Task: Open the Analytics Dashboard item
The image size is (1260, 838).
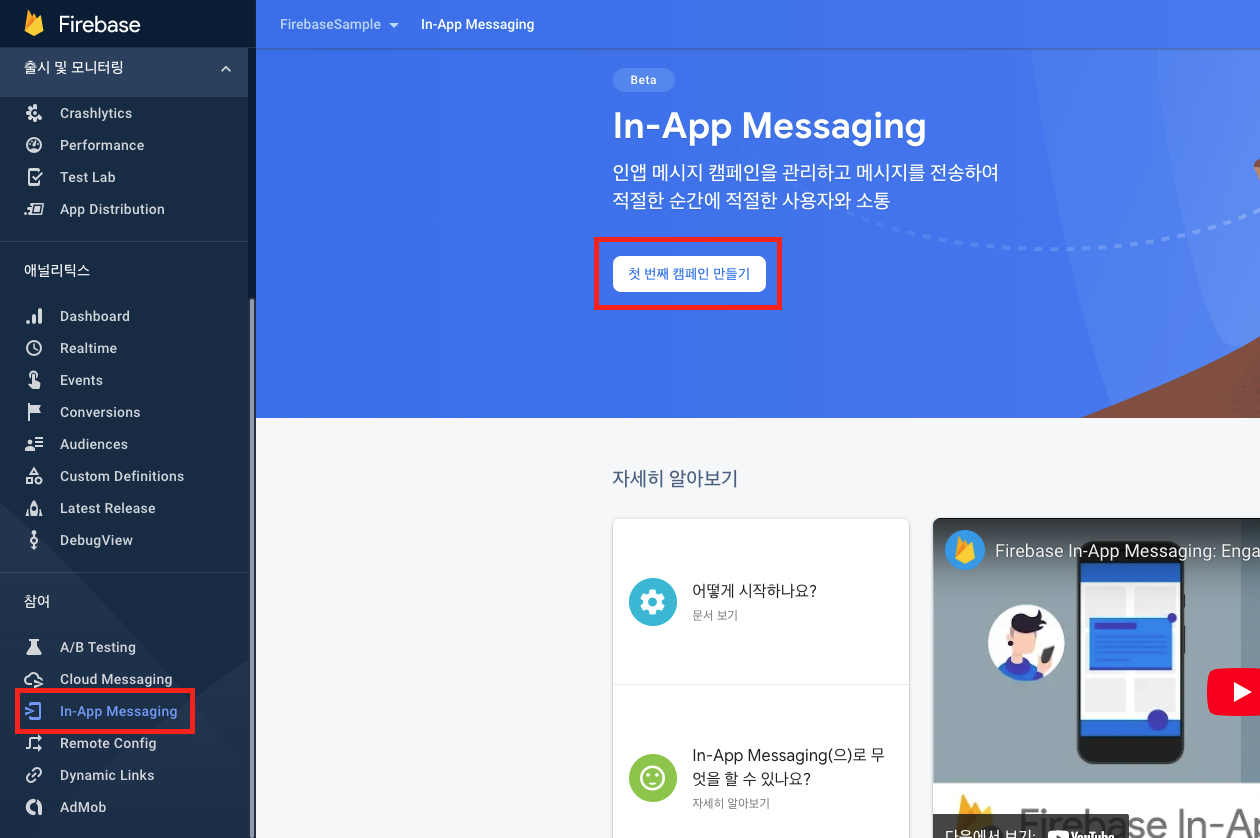Action: pos(95,316)
